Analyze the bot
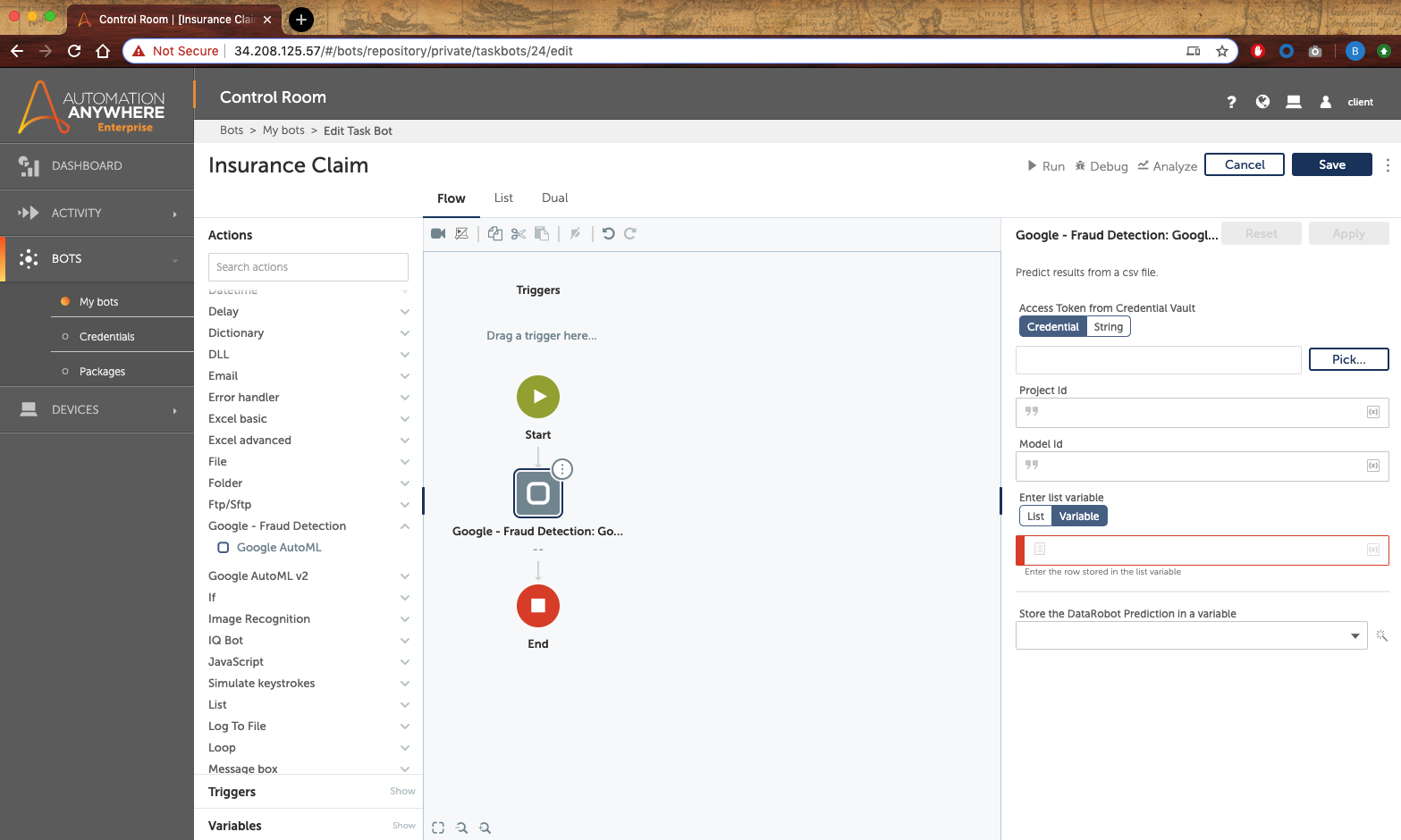This screenshot has width=1401, height=840. 1168,166
